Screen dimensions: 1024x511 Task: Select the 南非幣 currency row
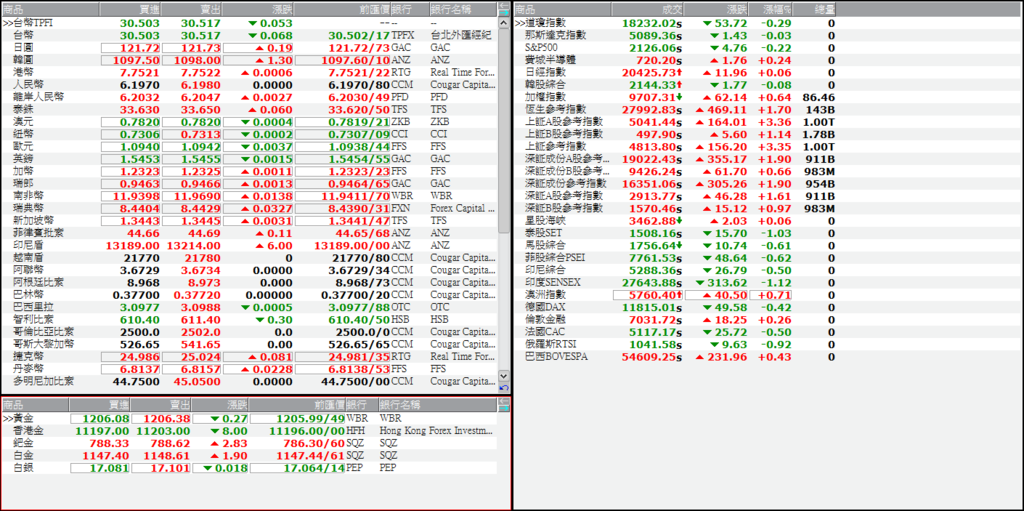249,195
